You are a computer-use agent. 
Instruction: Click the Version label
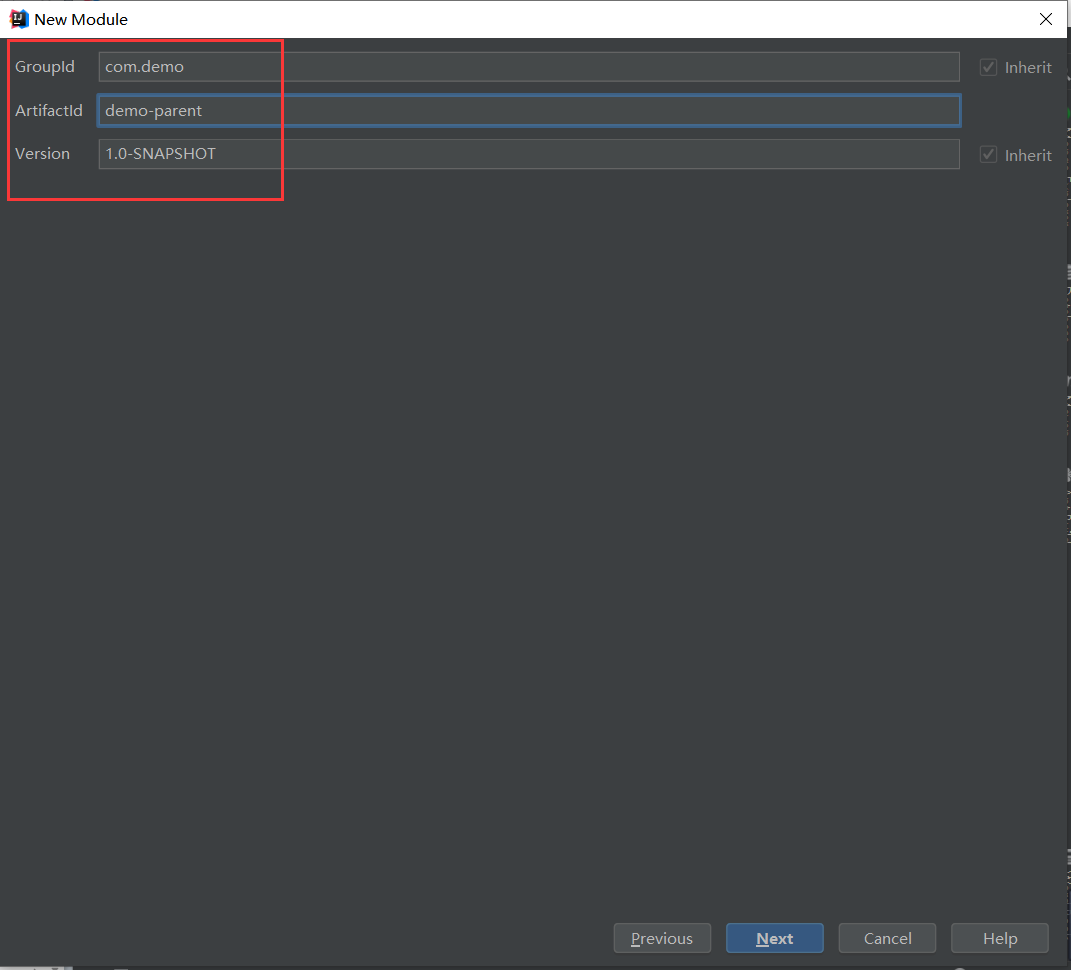coord(42,154)
